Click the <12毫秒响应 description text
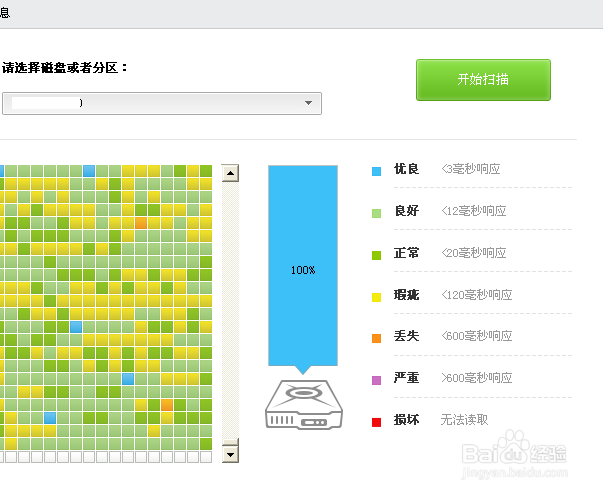Viewport: 603px width, 494px height. [474, 211]
